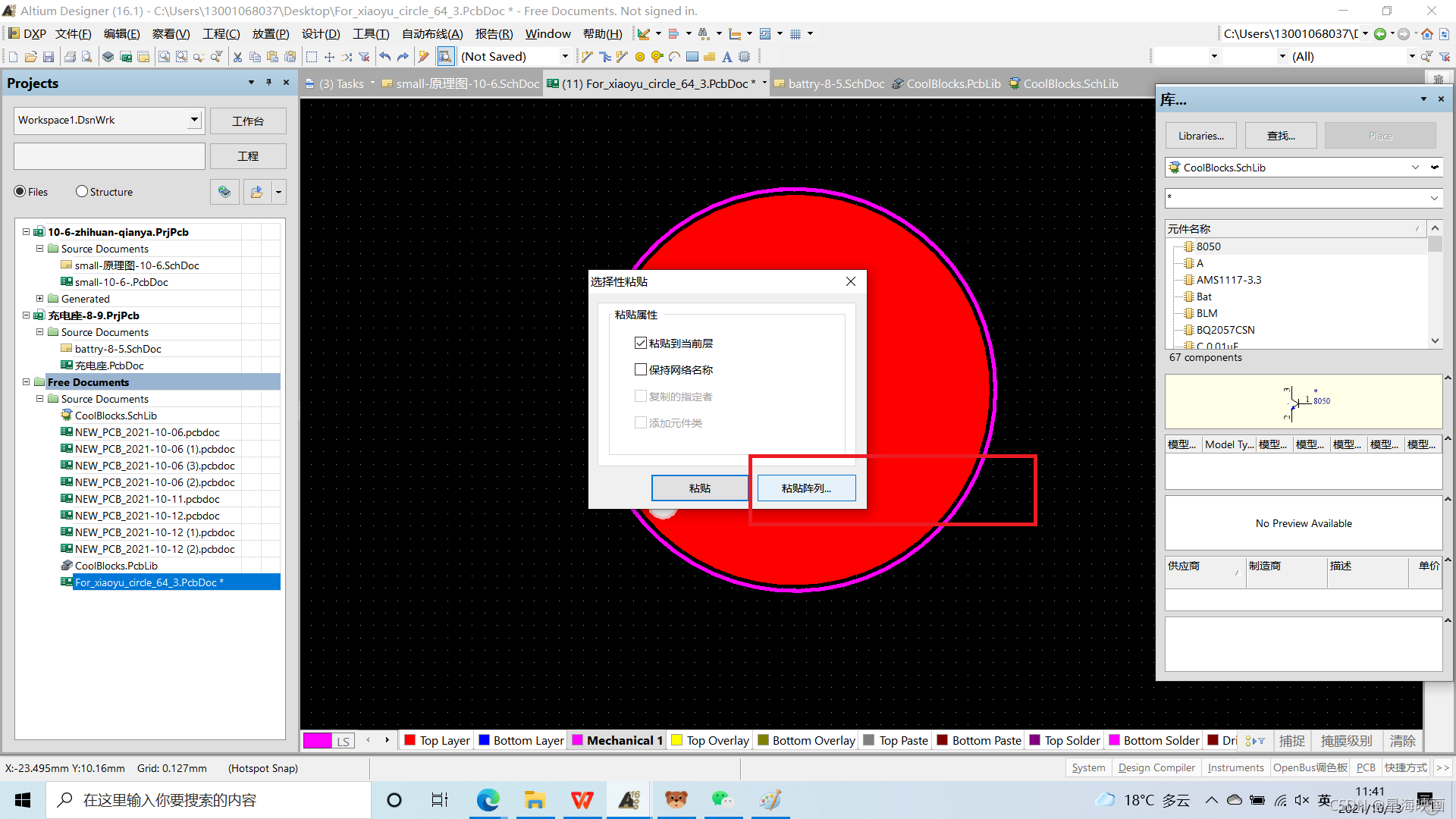Screen dimensions: 1456x819
Task: Click the Save document toolbar icon
Action: (49, 57)
